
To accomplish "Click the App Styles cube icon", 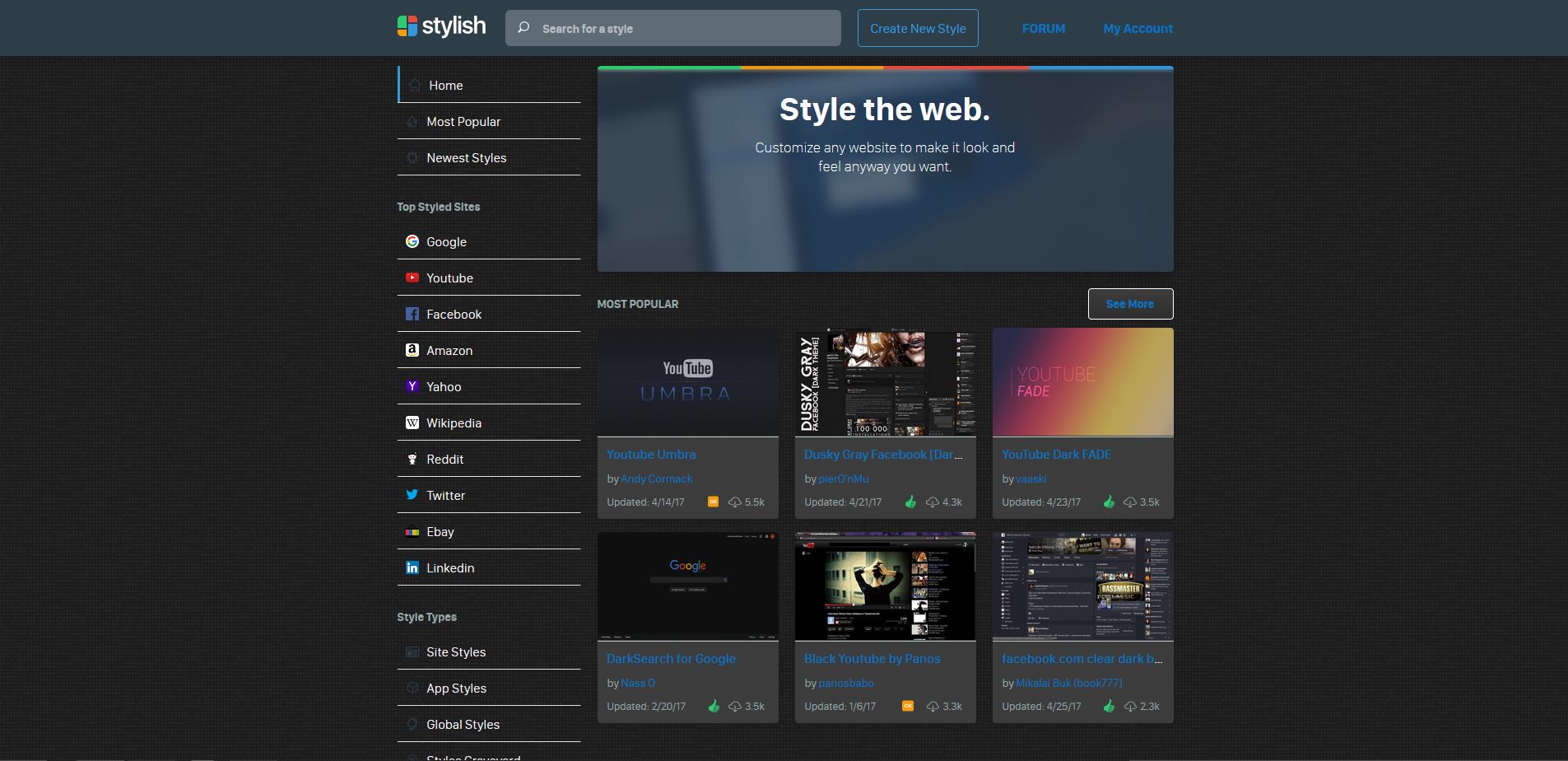I will (x=412, y=688).
